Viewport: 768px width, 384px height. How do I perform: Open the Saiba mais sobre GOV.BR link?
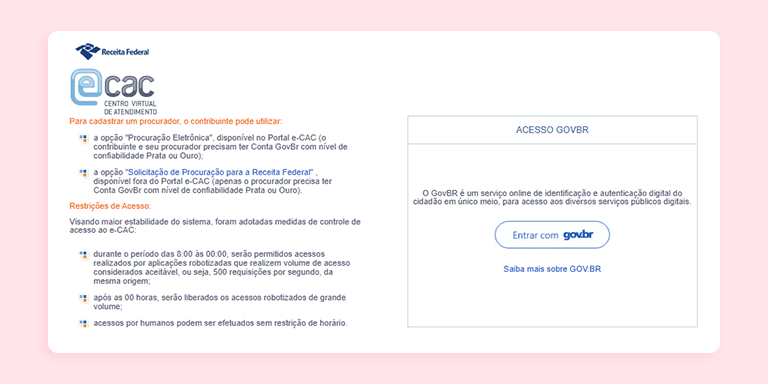coord(552,269)
